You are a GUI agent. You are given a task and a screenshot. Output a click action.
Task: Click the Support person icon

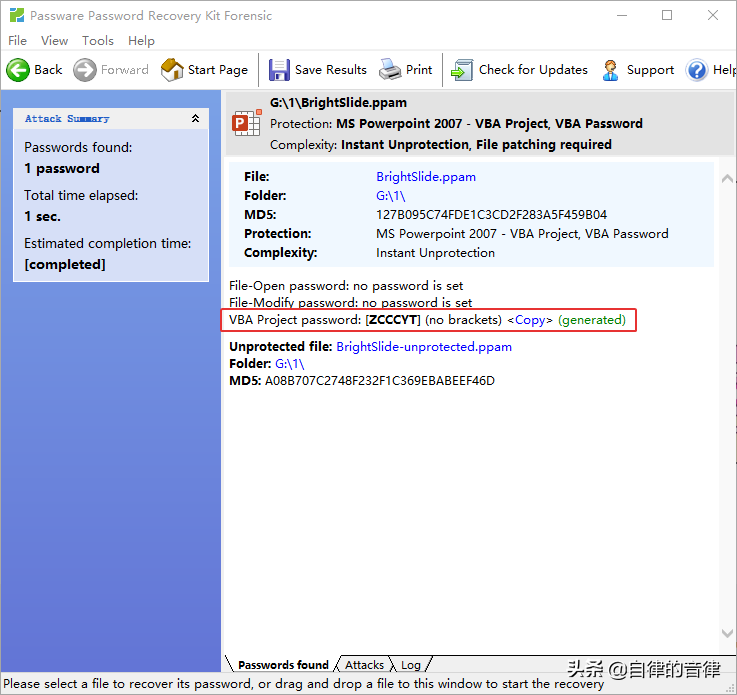(x=610, y=70)
